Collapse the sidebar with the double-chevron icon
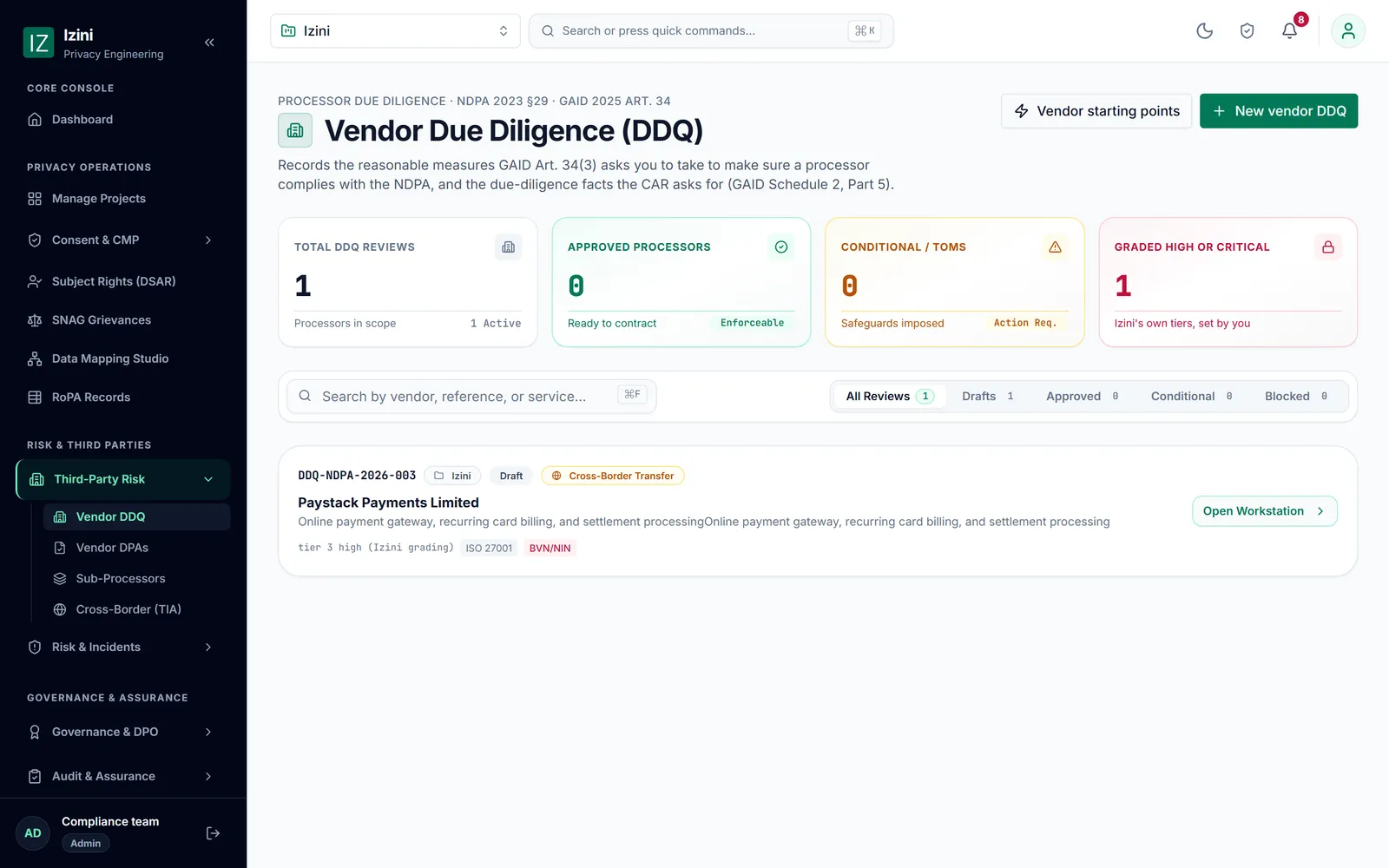Viewport: 1389px width, 868px height. click(209, 43)
